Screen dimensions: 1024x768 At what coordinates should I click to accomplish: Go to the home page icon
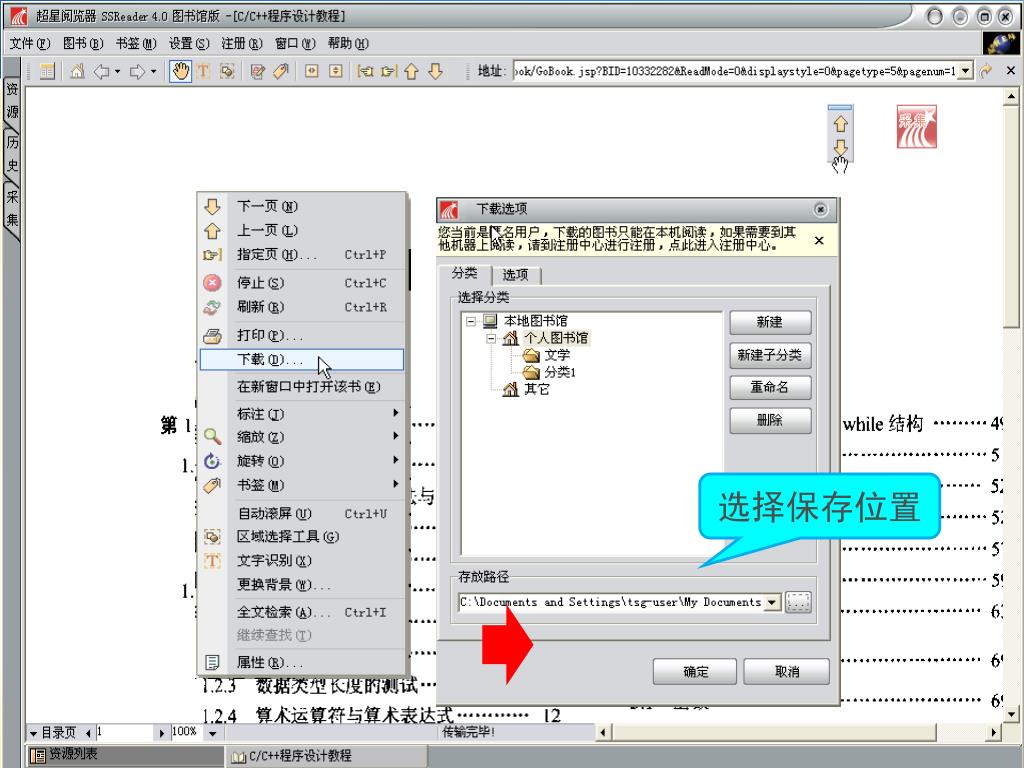(x=77, y=71)
